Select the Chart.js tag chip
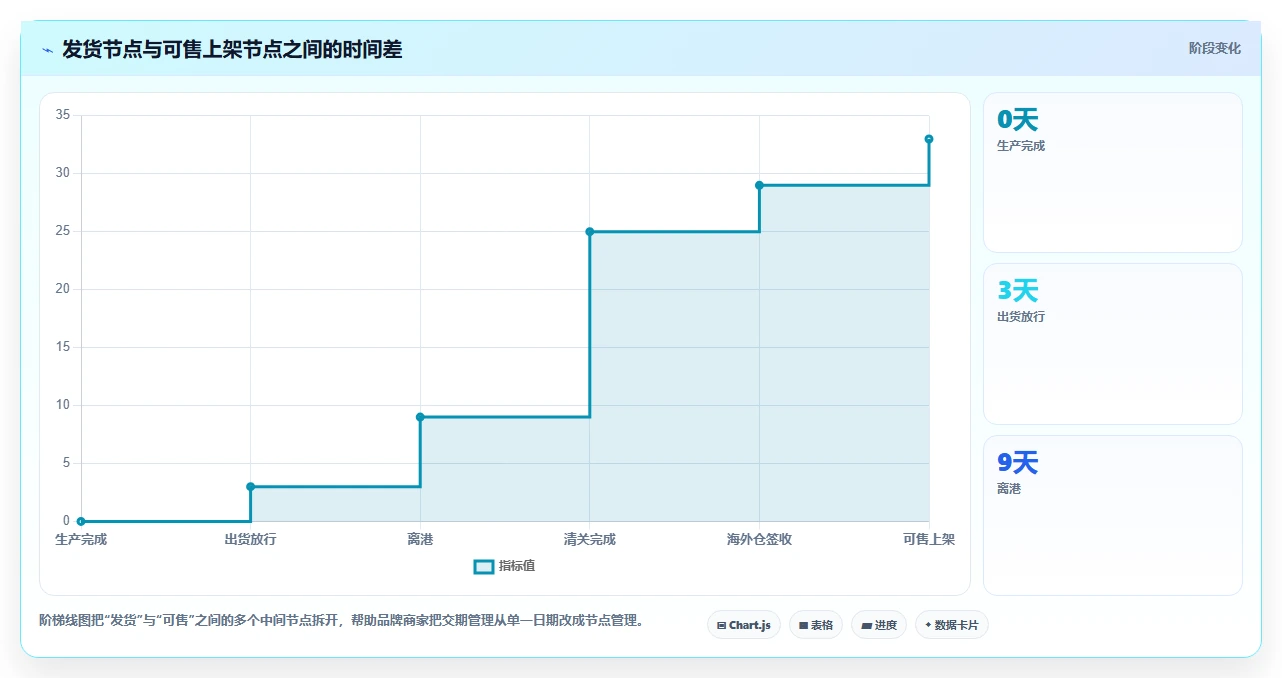 coord(744,625)
